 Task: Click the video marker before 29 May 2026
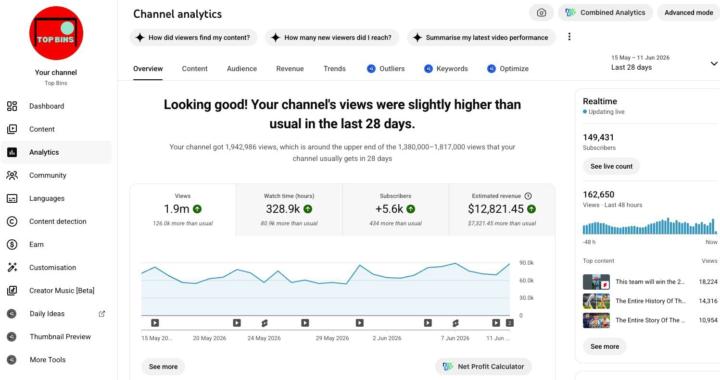305,323
